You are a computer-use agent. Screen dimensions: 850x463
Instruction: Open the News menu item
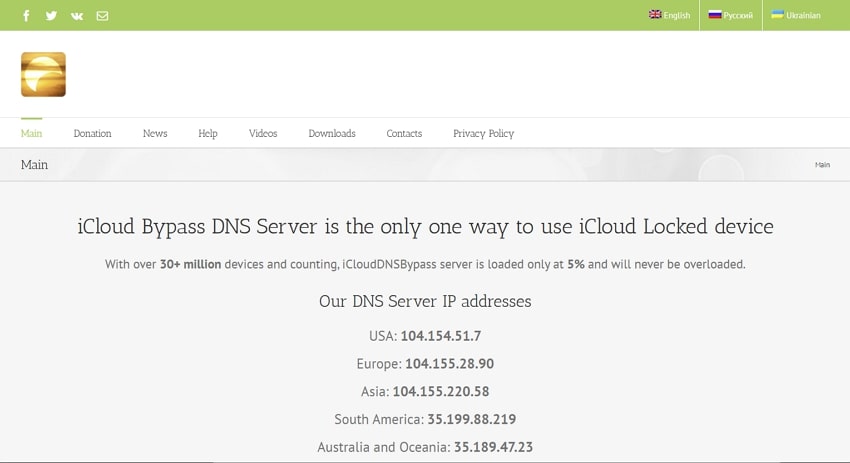(155, 133)
